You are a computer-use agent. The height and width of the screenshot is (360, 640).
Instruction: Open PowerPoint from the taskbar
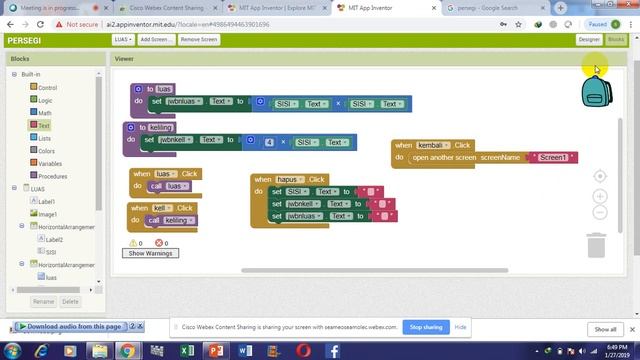(x=216, y=351)
